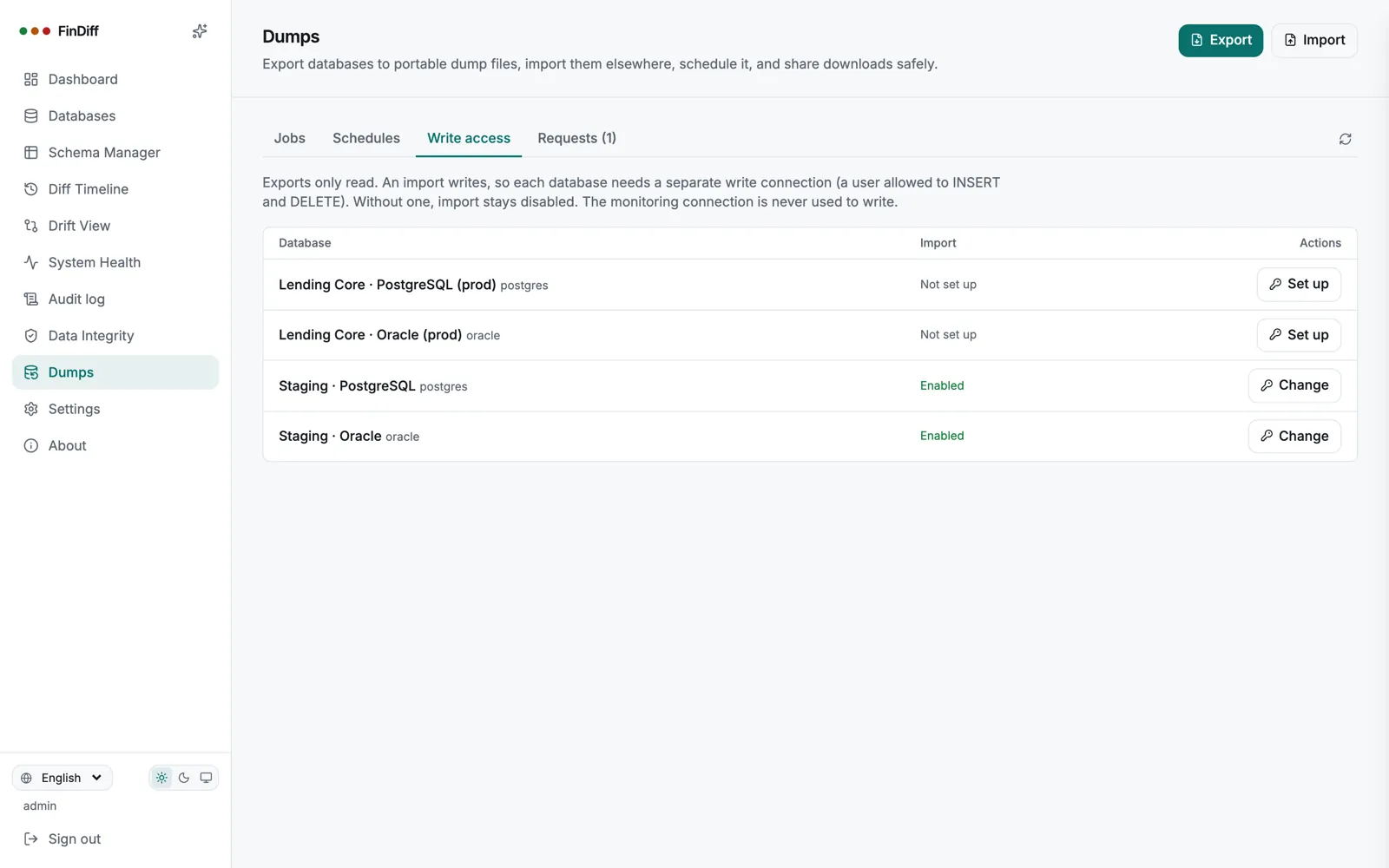Open Requests (1) tab
This screenshot has height=868, width=1389.
pyautogui.click(x=576, y=138)
